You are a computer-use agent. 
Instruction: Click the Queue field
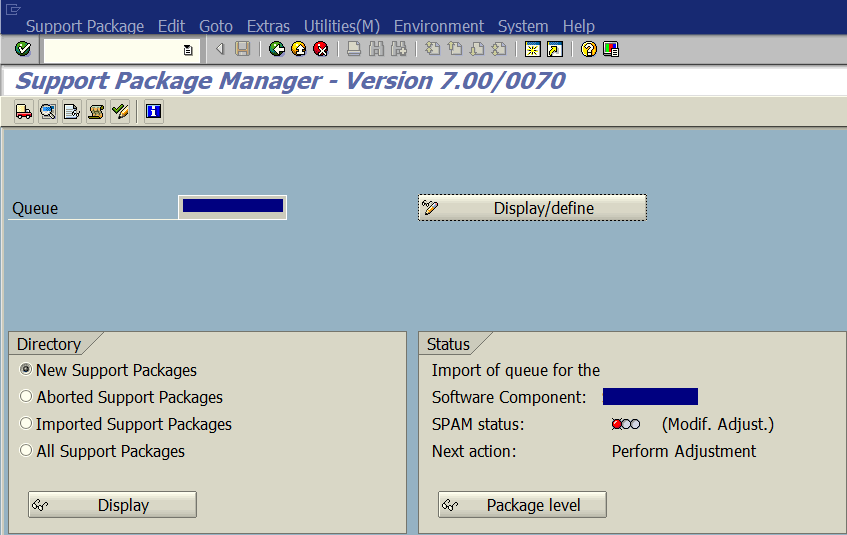(232, 208)
